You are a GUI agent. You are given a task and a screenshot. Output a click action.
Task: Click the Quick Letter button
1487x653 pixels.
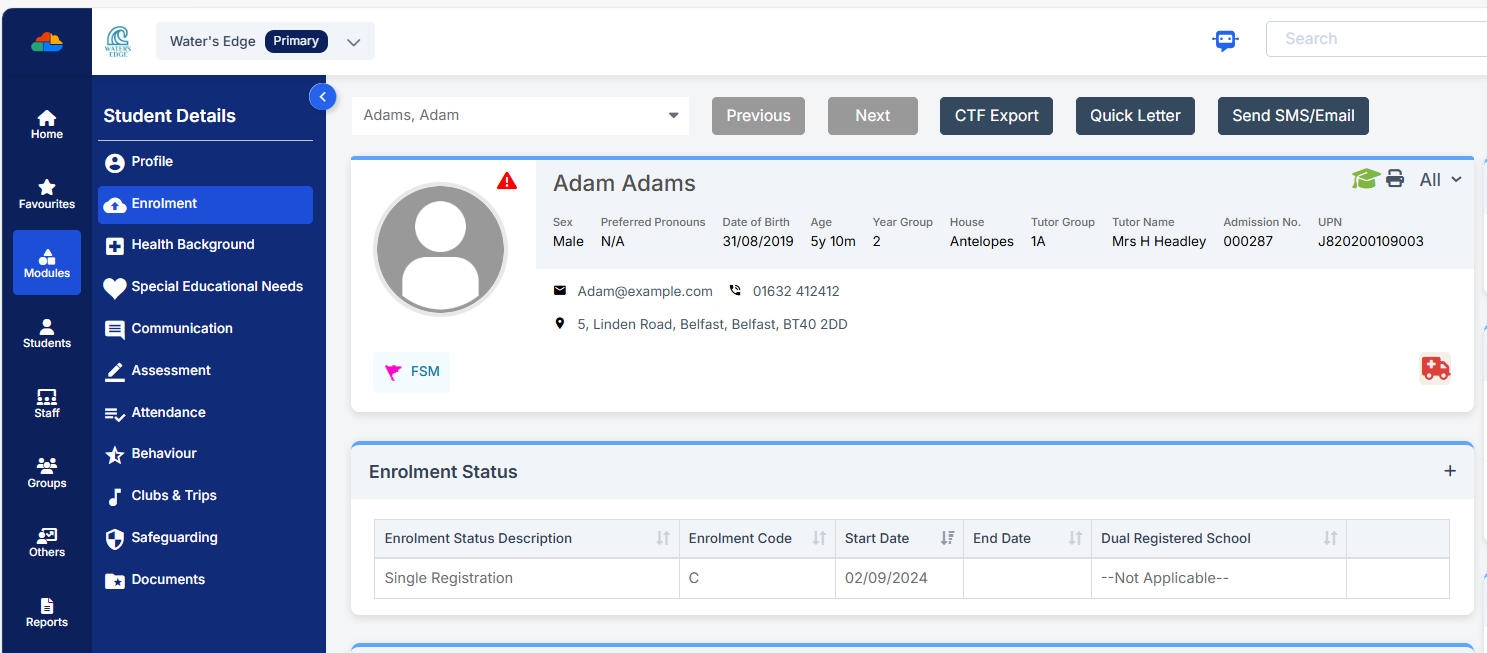tap(1135, 116)
